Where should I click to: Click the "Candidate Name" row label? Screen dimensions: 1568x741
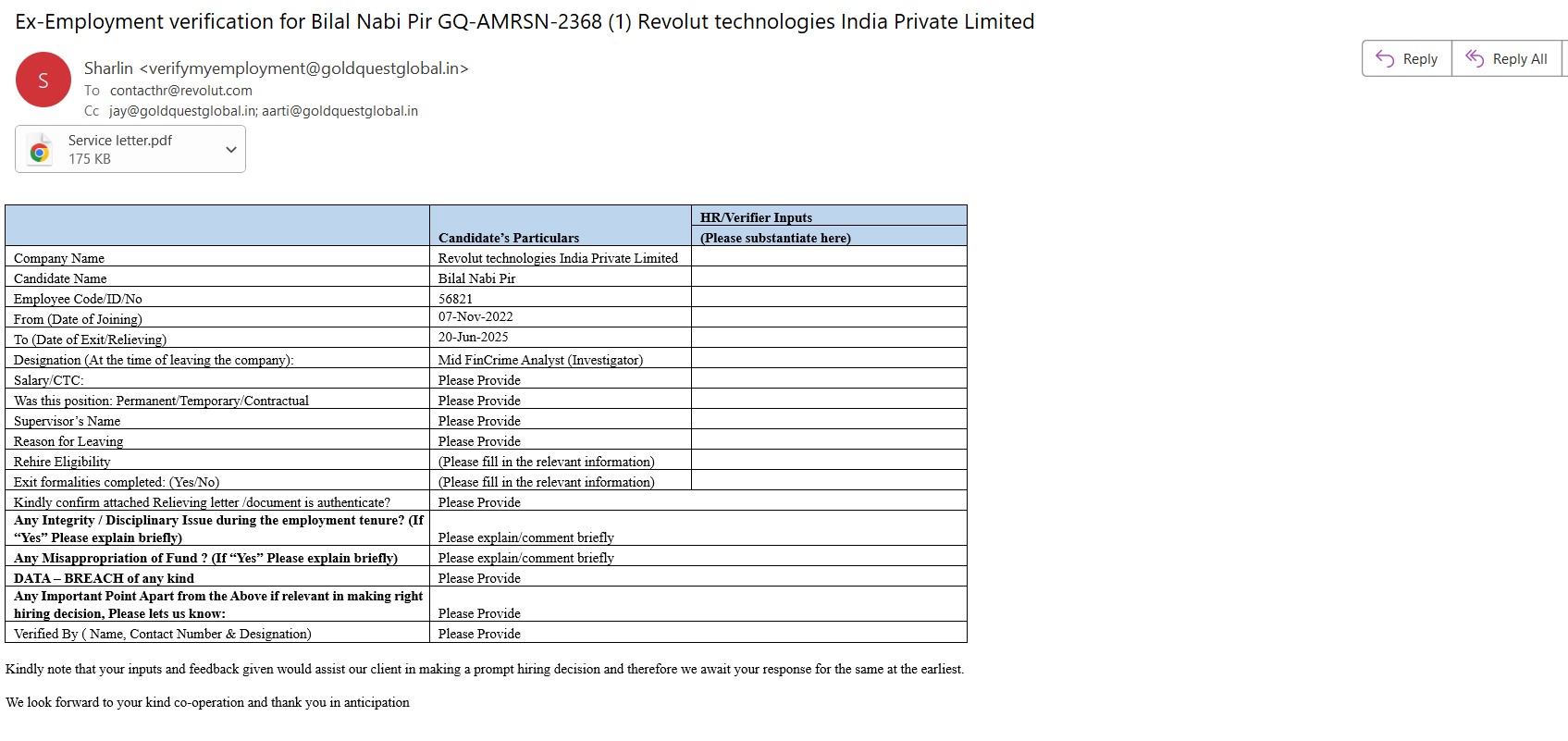tap(60, 278)
